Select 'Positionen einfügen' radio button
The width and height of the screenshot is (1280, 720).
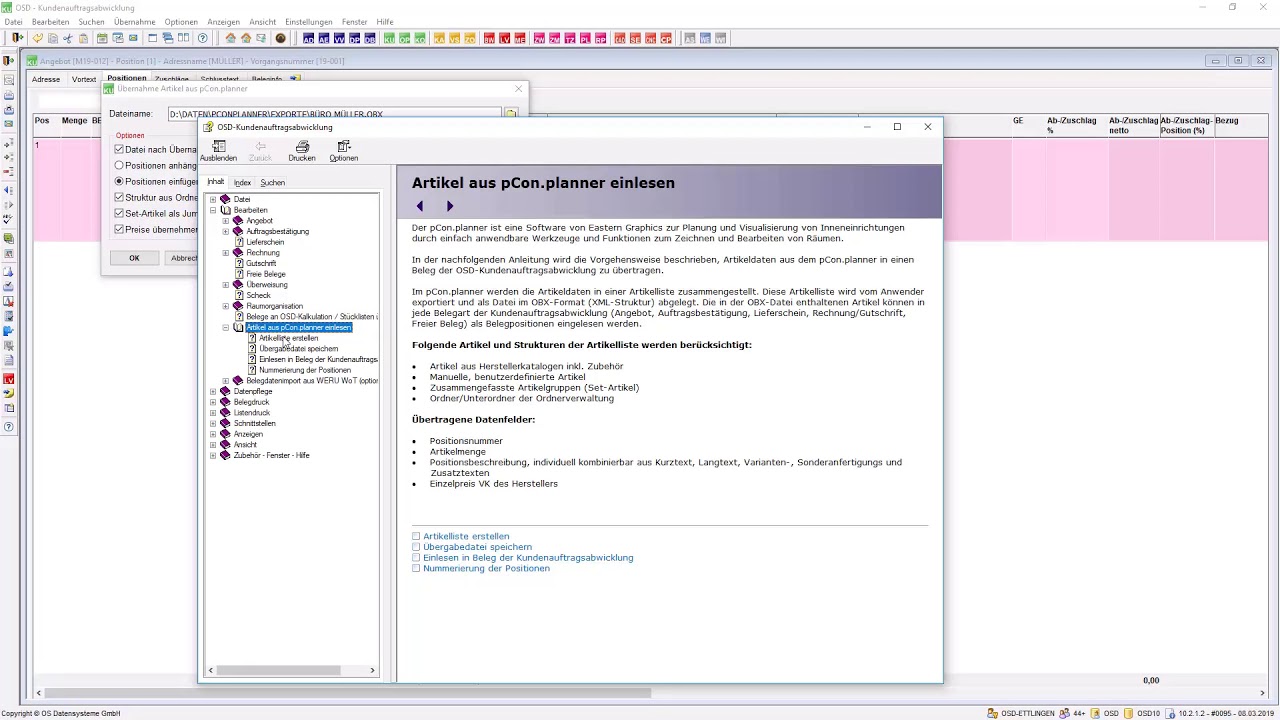pyautogui.click(x=119, y=182)
